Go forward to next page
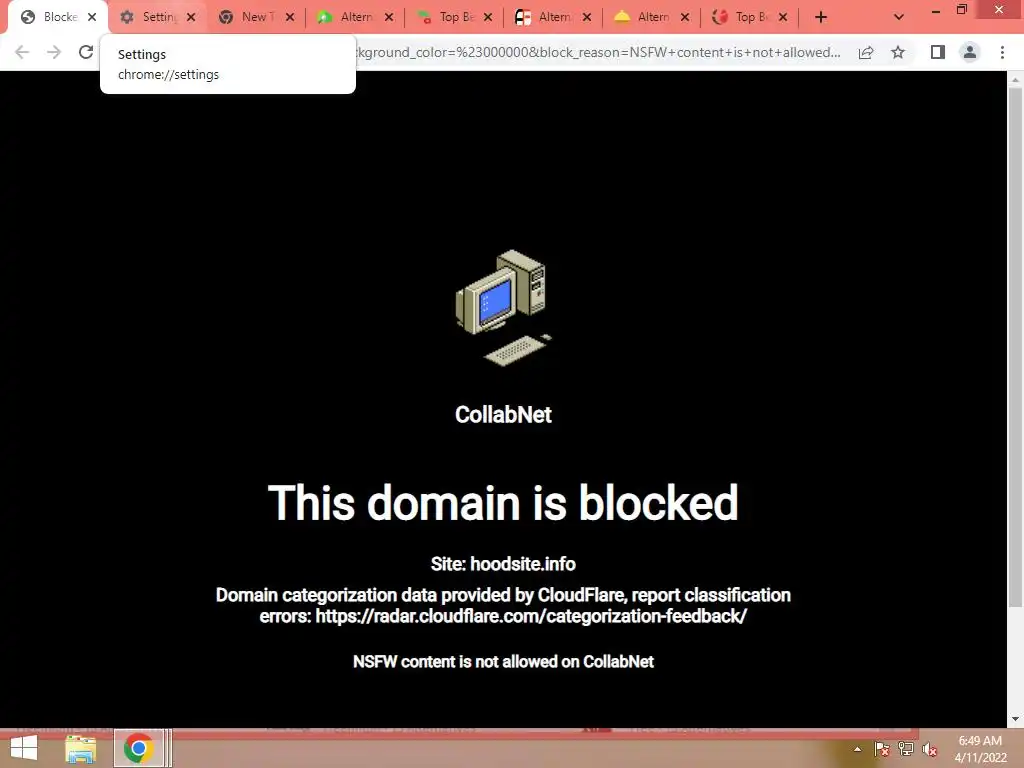This screenshot has height=768, width=1024. pos(54,52)
